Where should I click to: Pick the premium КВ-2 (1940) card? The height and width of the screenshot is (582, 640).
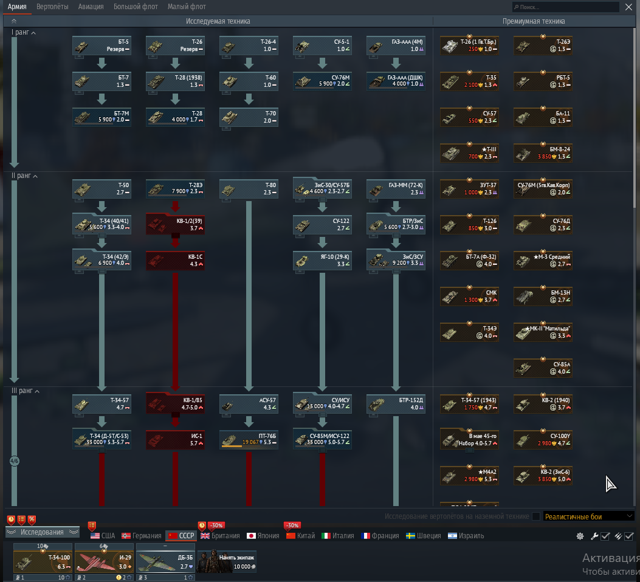543,404
